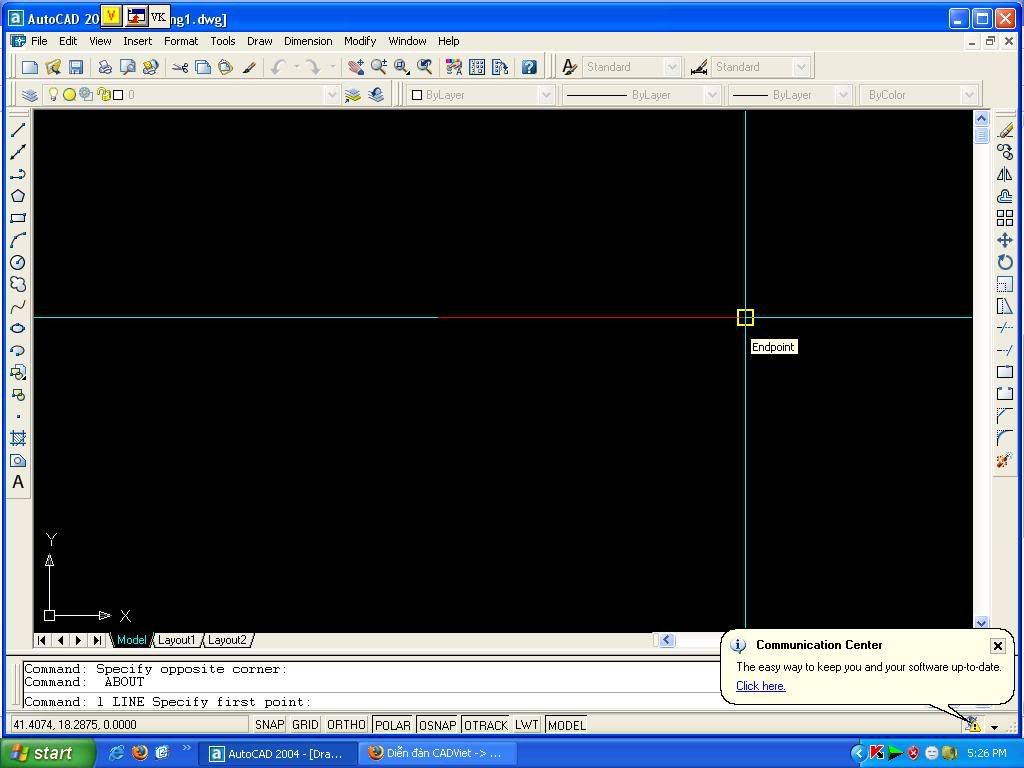This screenshot has height=768, width=1024.
Task: Toggle SNAP mode in status bar
Action: pos(270,725)
